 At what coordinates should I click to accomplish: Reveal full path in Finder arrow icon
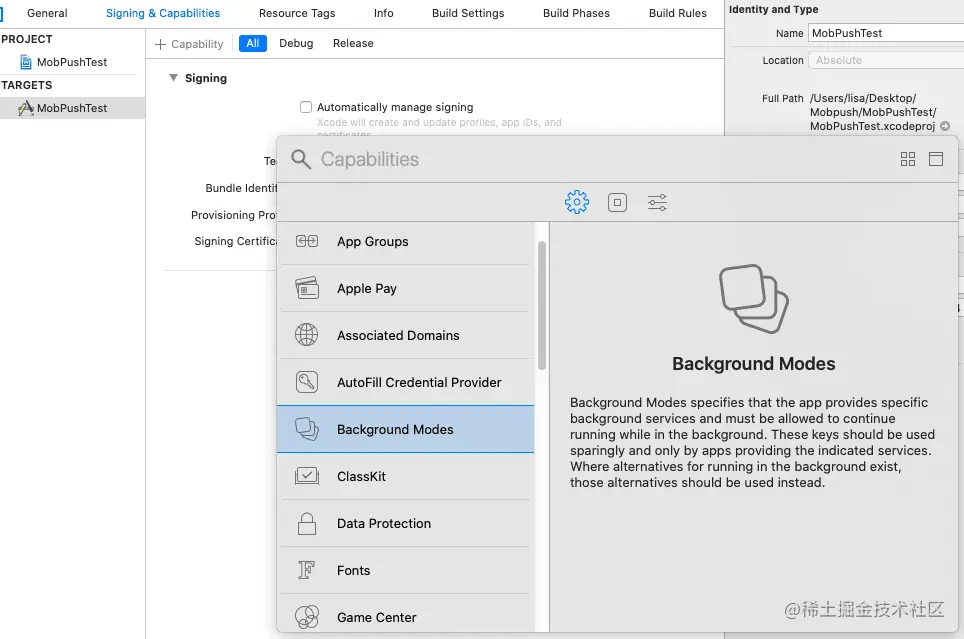(946, 126)
